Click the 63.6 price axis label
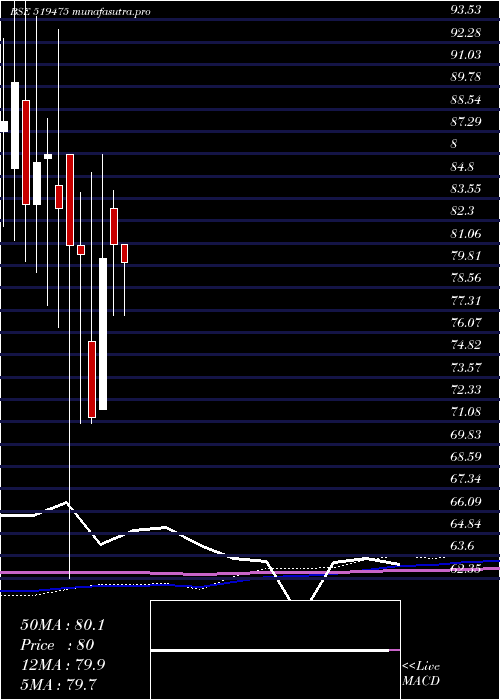500x700 pixels. [462, 546]
